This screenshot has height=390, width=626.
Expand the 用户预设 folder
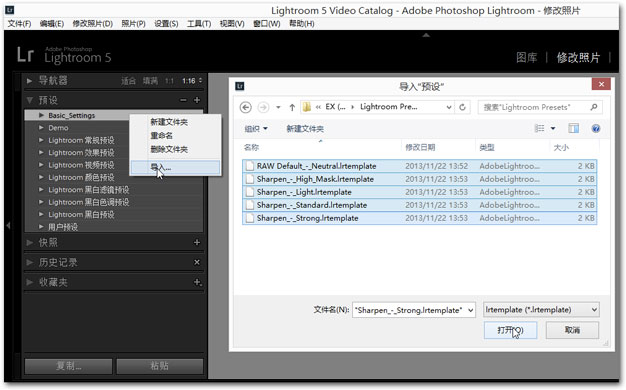(x=42, y=227)
